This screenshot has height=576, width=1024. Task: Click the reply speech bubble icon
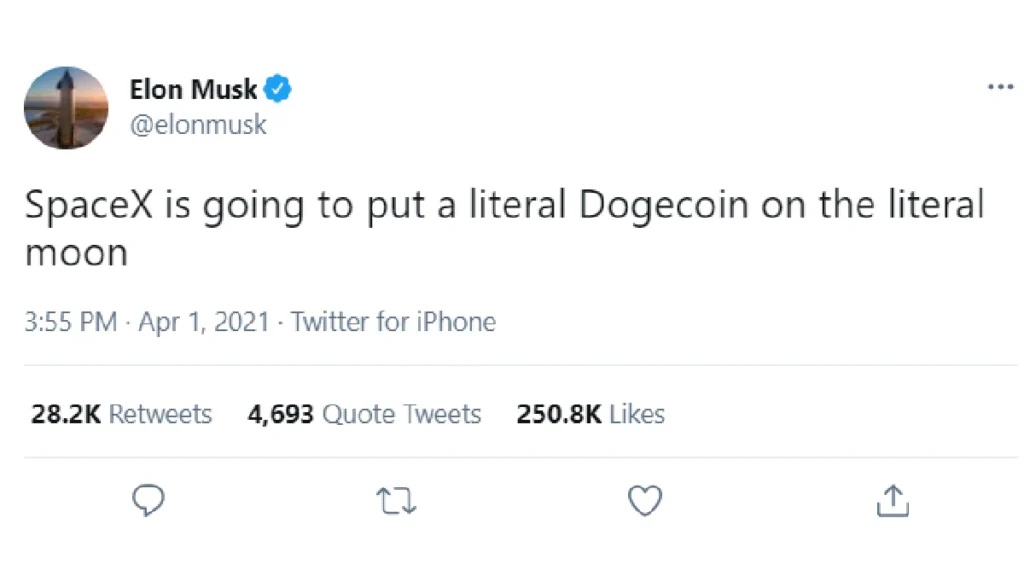coord(148,500)
